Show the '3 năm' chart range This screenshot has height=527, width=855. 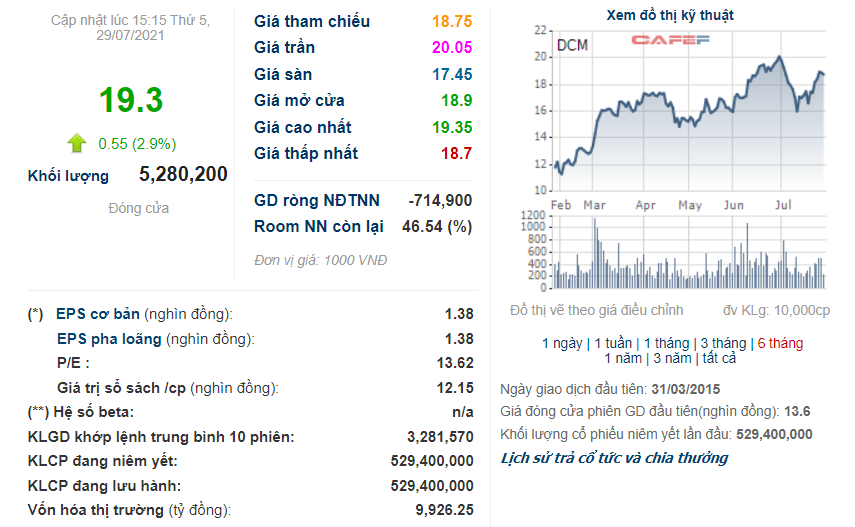[x=671, y=358]
